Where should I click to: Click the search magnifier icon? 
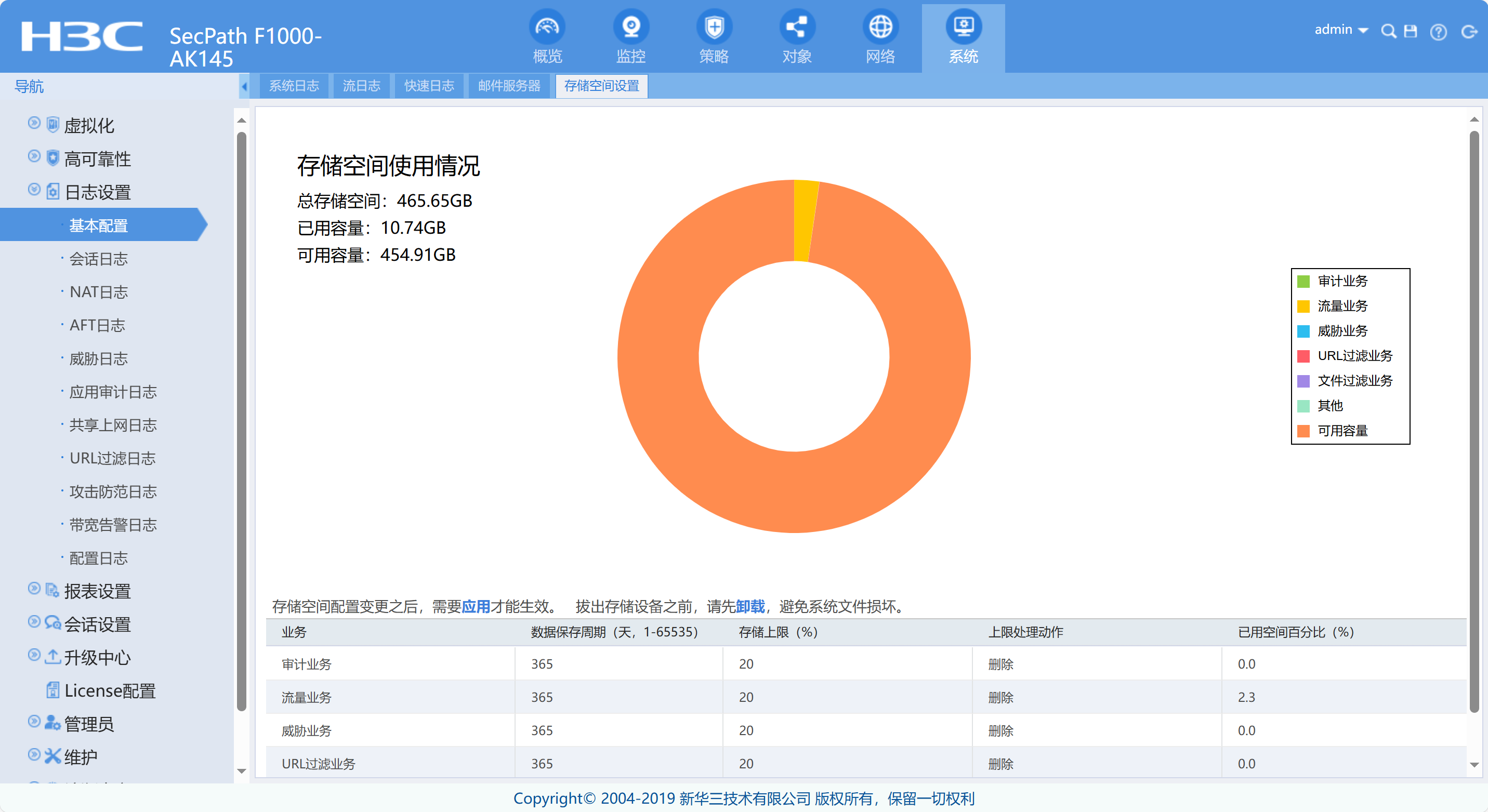(1388, 31)
